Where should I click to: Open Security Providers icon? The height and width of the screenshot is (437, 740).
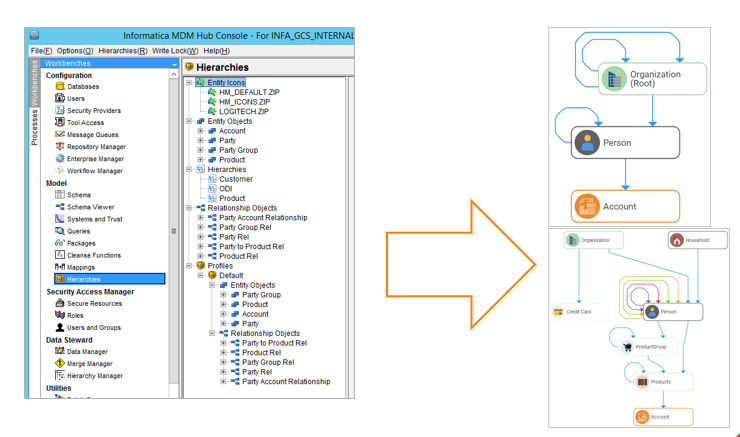60,110
